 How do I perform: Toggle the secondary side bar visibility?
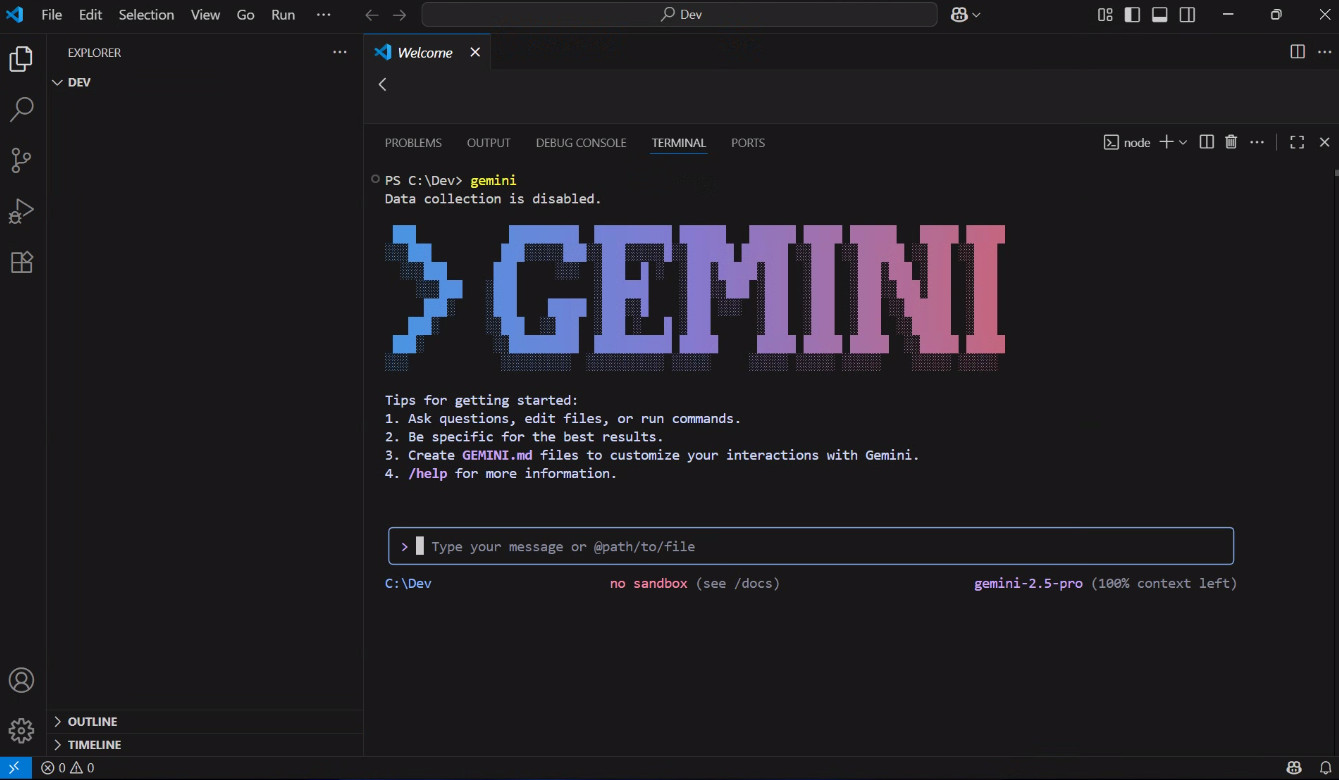tap(1187, 14)
